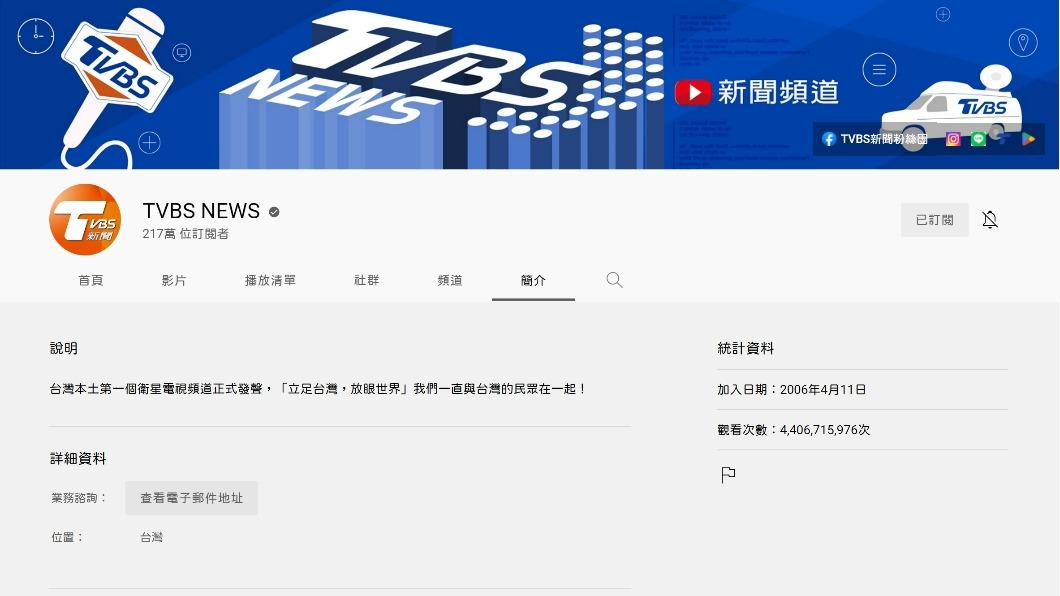This screenshot has height=596, width=1060.
Task: Open the 社群 tab
Action: [366, 280]
